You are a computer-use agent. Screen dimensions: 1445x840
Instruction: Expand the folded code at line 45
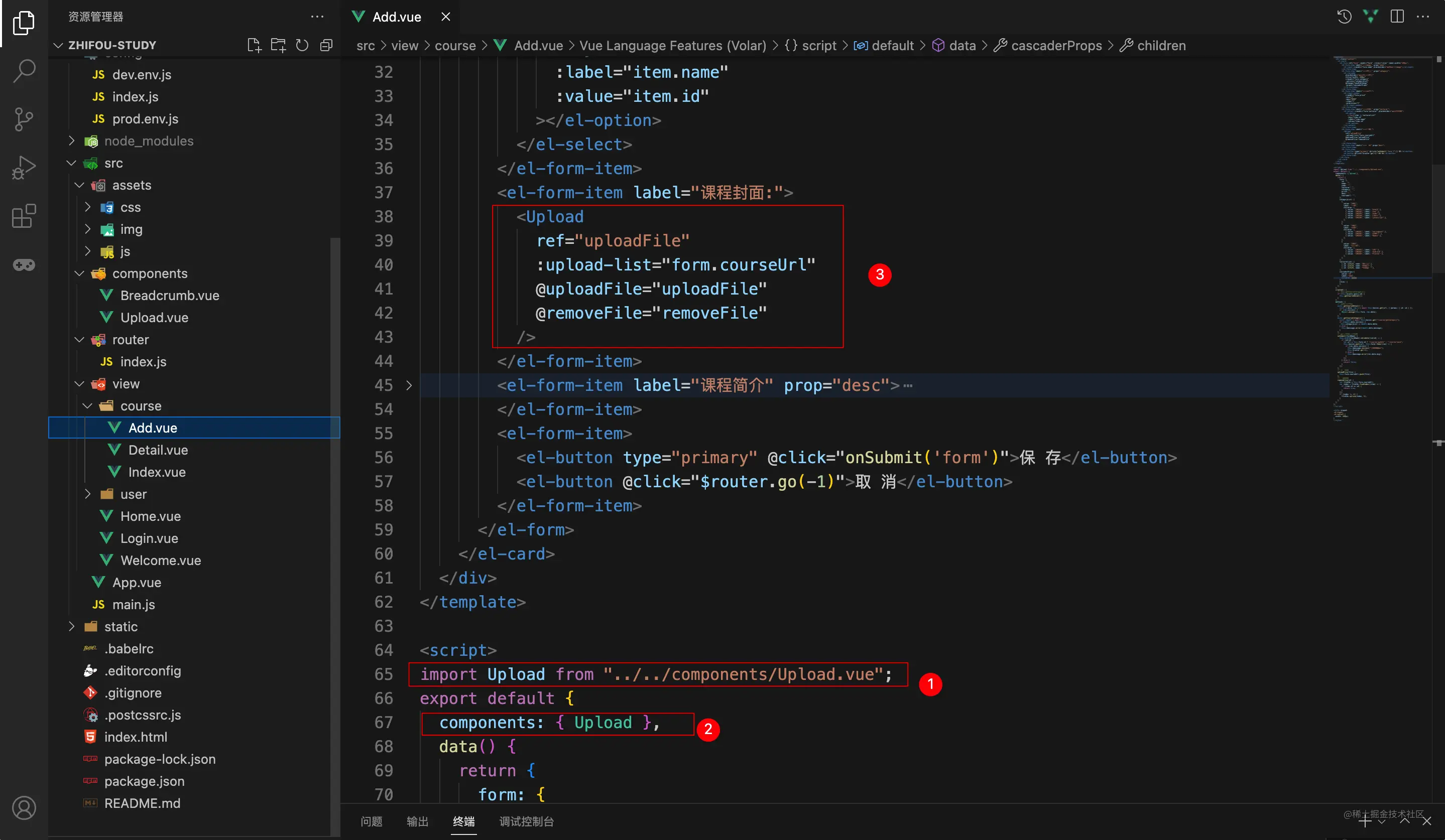pos(409,385)
